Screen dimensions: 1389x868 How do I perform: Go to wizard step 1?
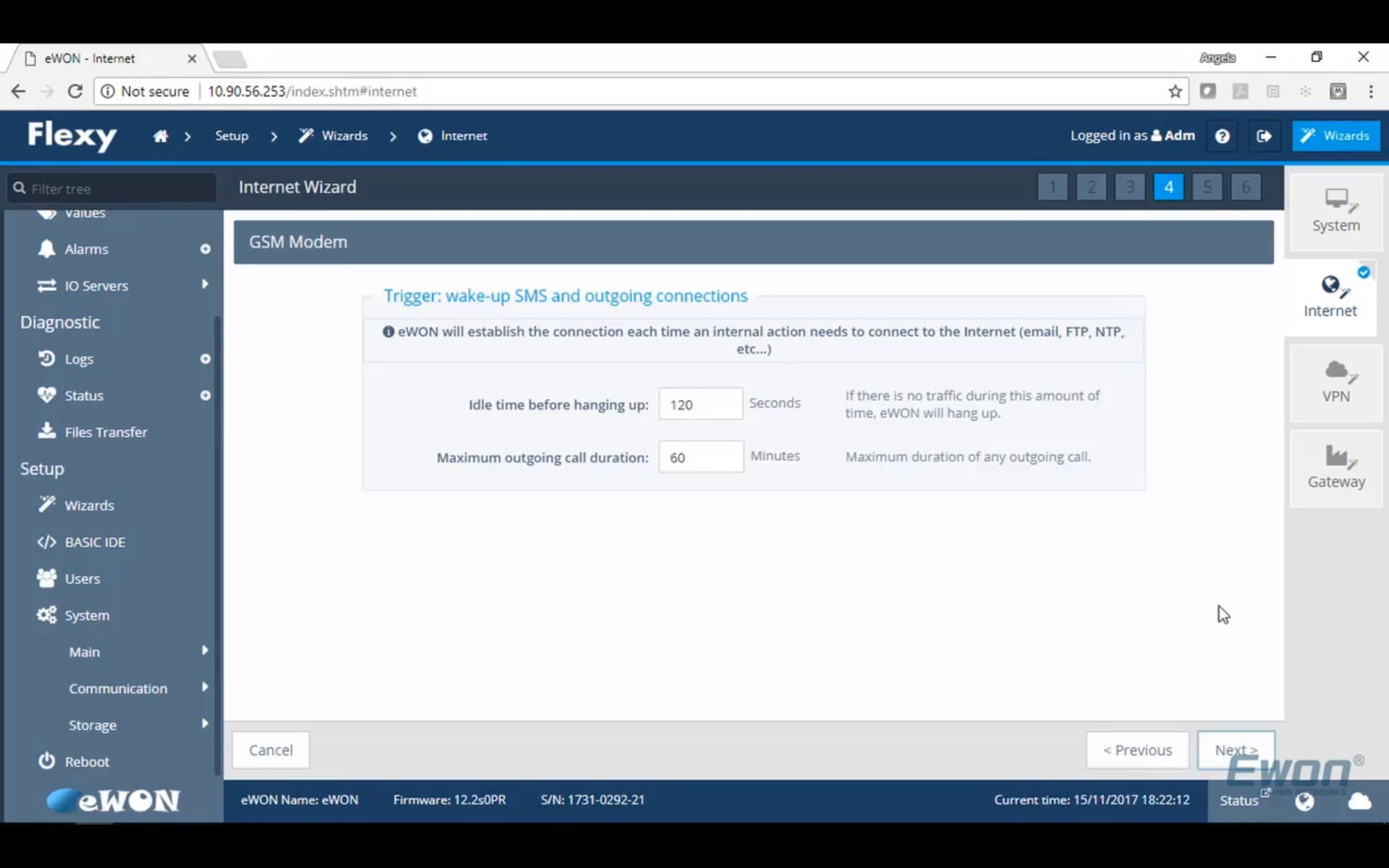point(1053,187)
